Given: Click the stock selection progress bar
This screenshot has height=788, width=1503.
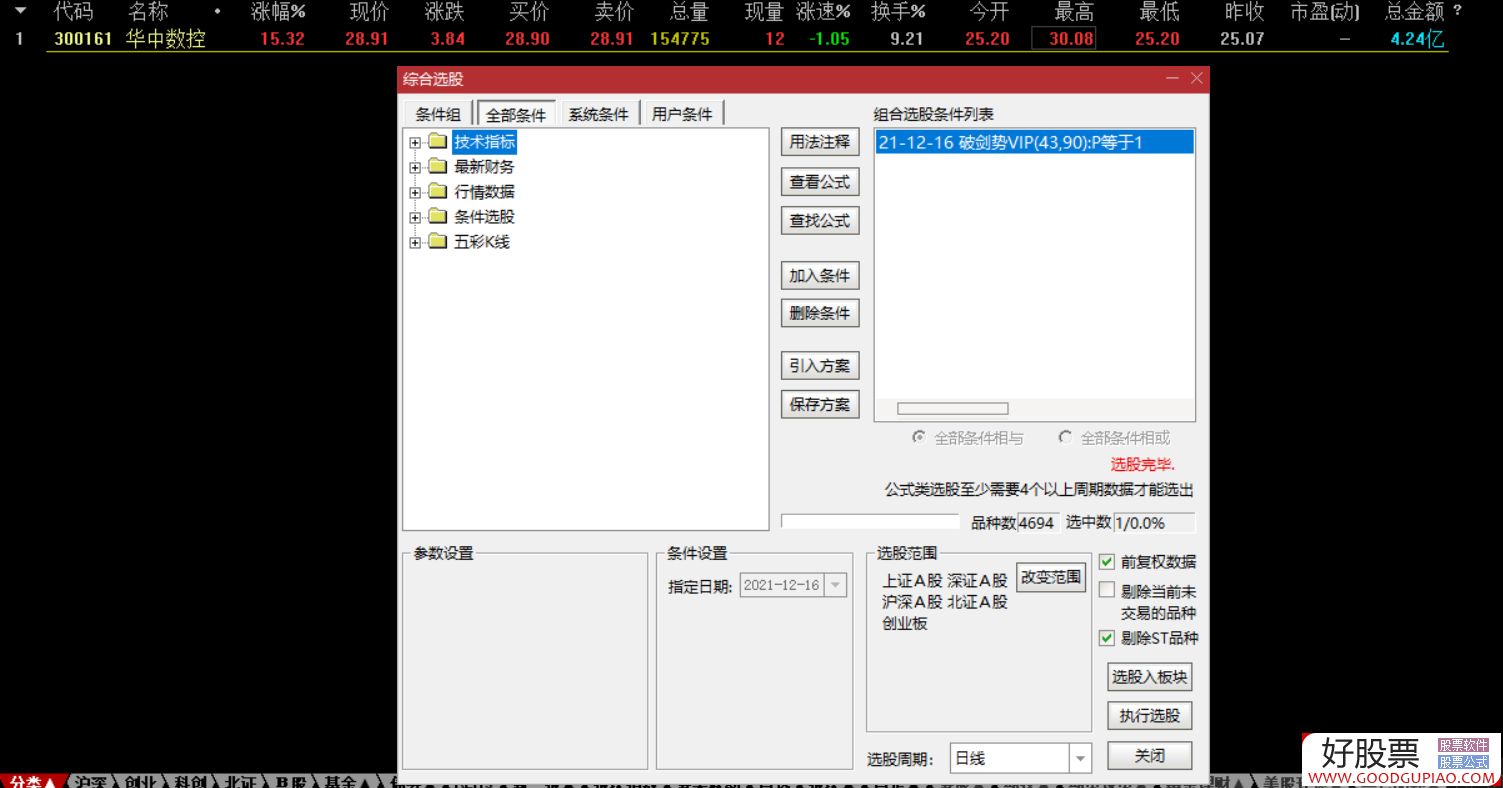Looking at the screenshot, I should (870, 522).
